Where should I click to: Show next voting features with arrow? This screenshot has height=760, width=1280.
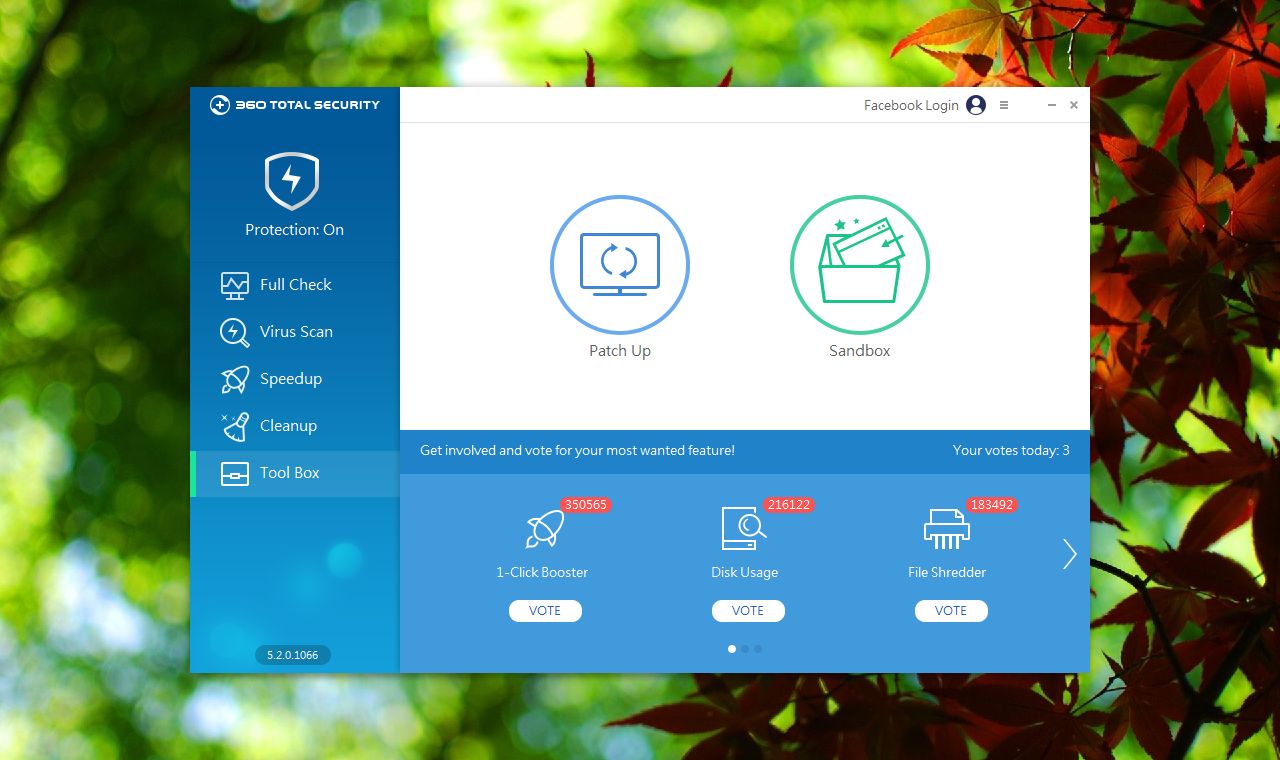coord(1069,554)
